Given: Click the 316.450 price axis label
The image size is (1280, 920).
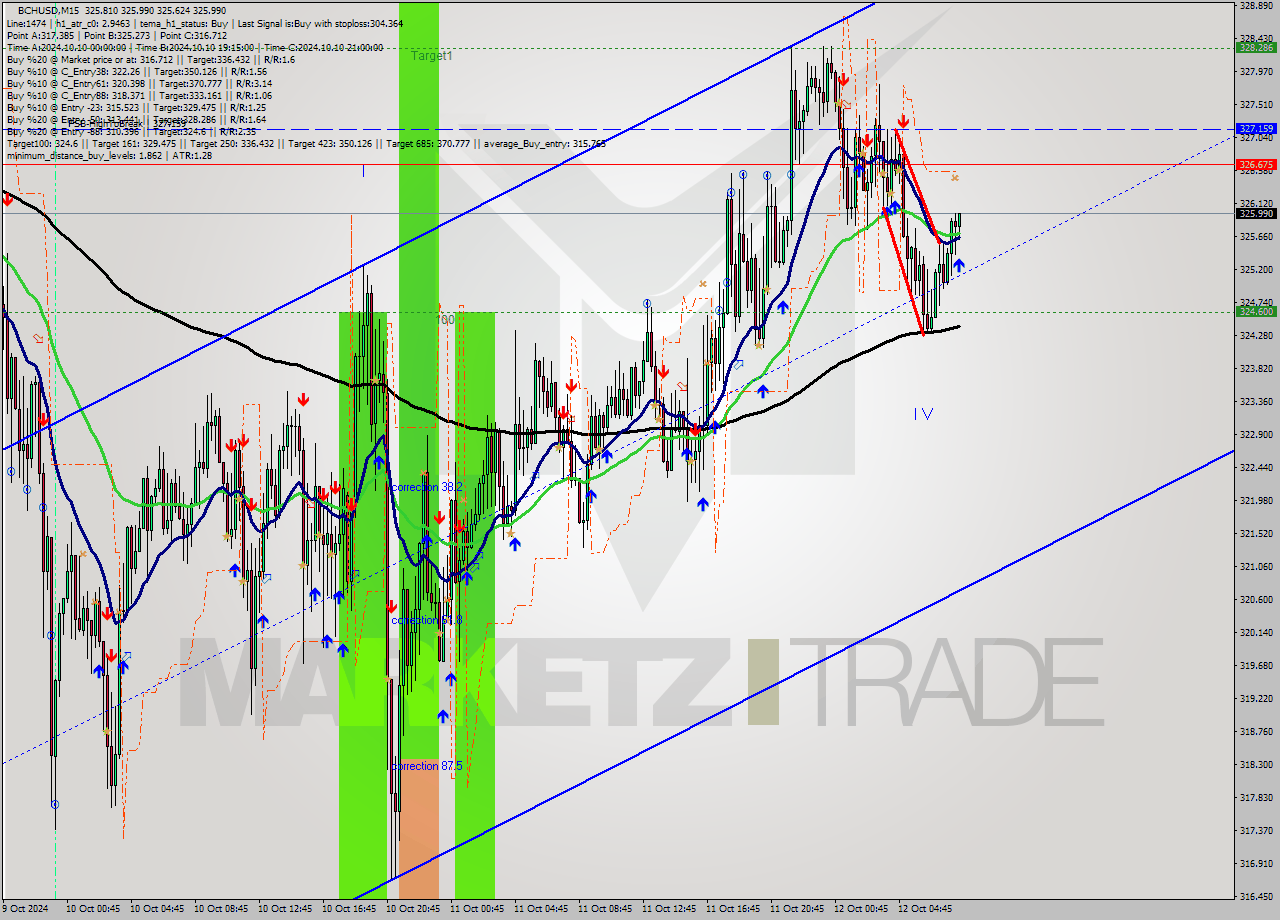Looking at the screenshot, I should coord(1256,897).
